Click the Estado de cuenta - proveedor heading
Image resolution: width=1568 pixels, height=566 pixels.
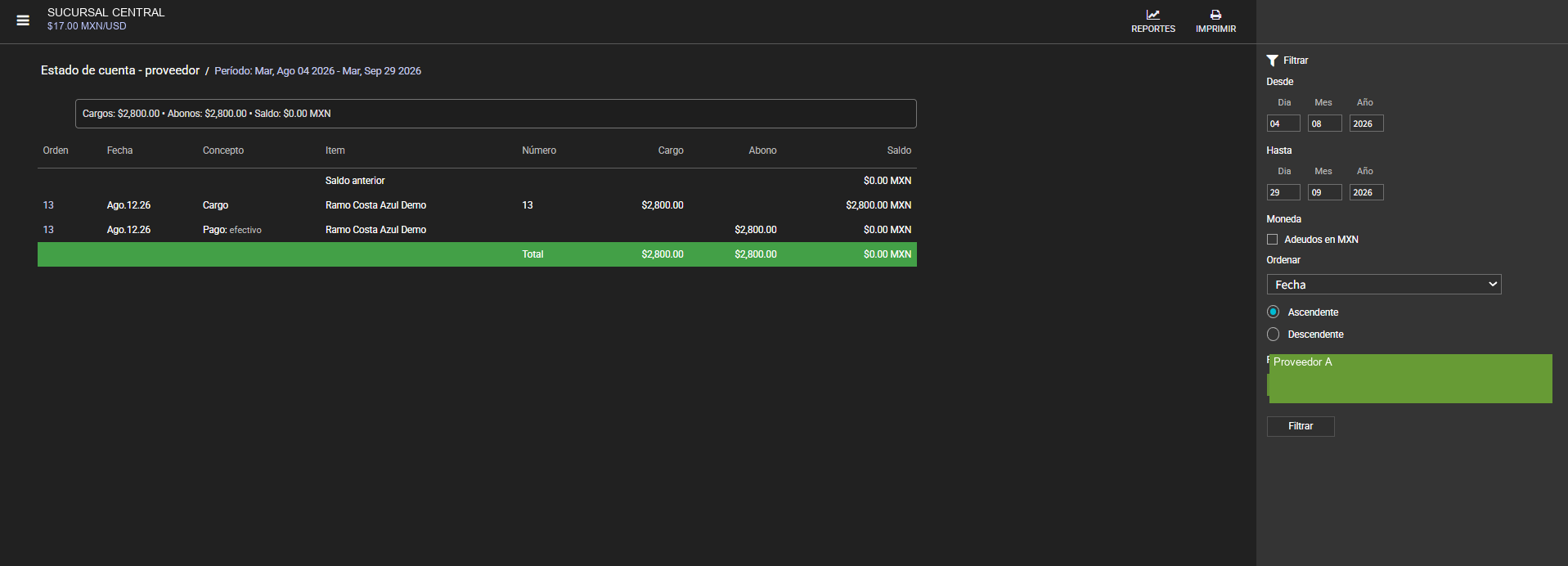point(120,70)
